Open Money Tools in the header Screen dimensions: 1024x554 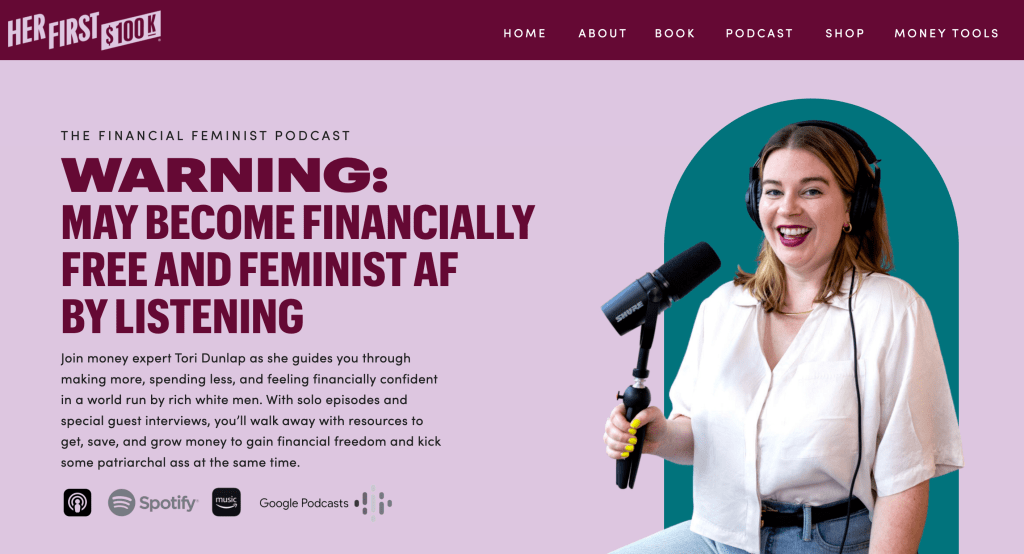(946, 33)
